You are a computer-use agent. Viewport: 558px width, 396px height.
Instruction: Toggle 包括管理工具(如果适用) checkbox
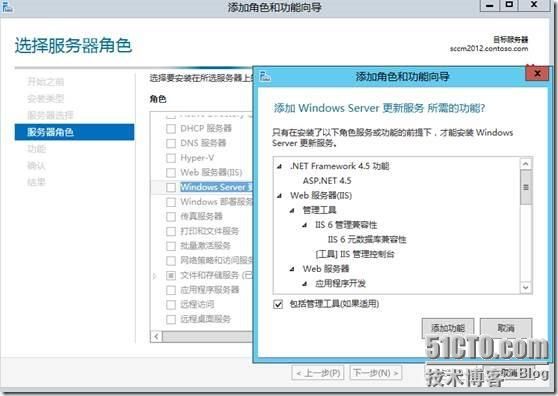(278, 304)
